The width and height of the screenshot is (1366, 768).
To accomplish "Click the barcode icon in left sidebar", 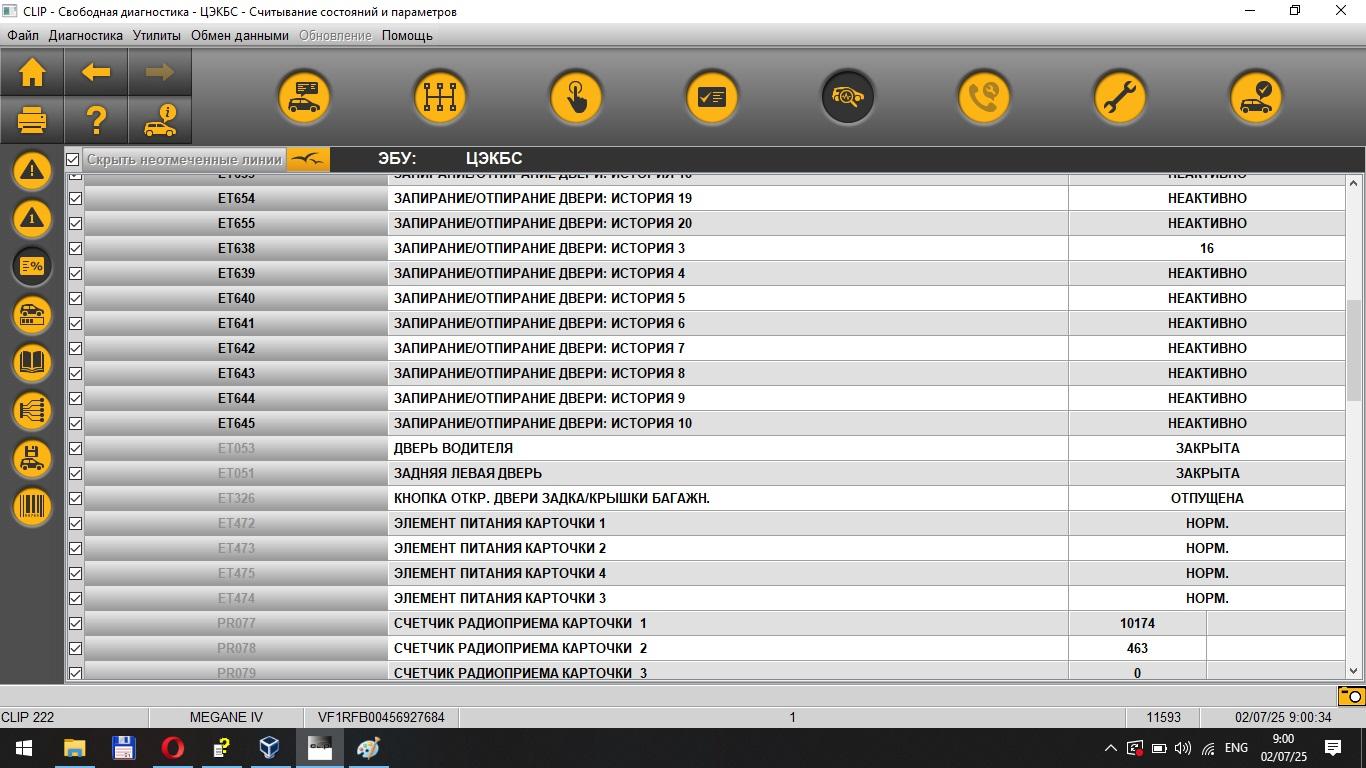I will pyautogui.click(x=32, y=506).
